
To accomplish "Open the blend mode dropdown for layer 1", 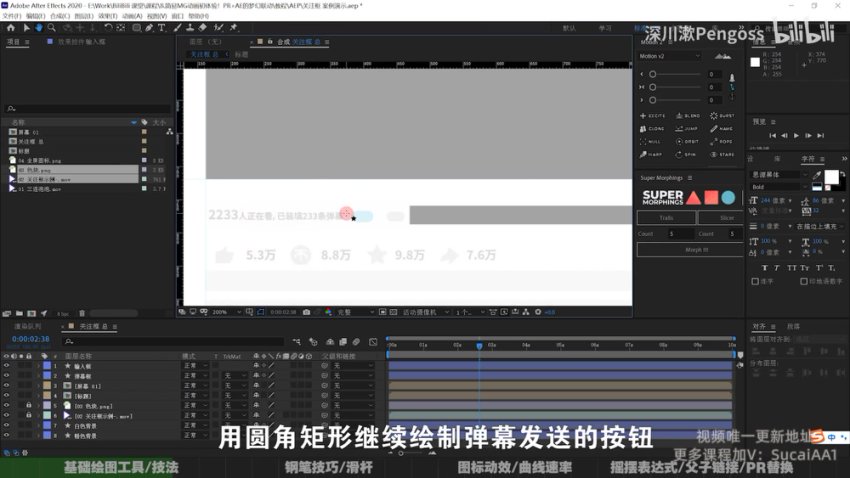I will 195,366.
